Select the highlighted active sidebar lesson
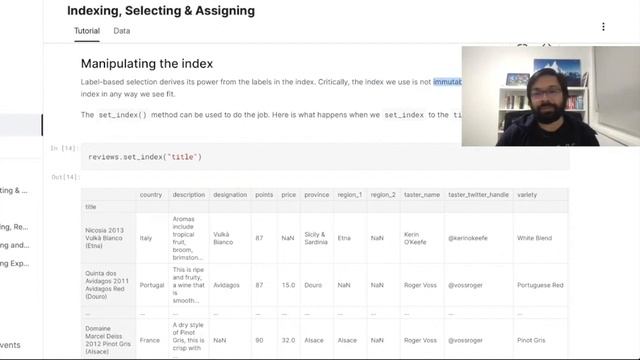The height and width of the screenshot is (360, 640). pos(21,125)
